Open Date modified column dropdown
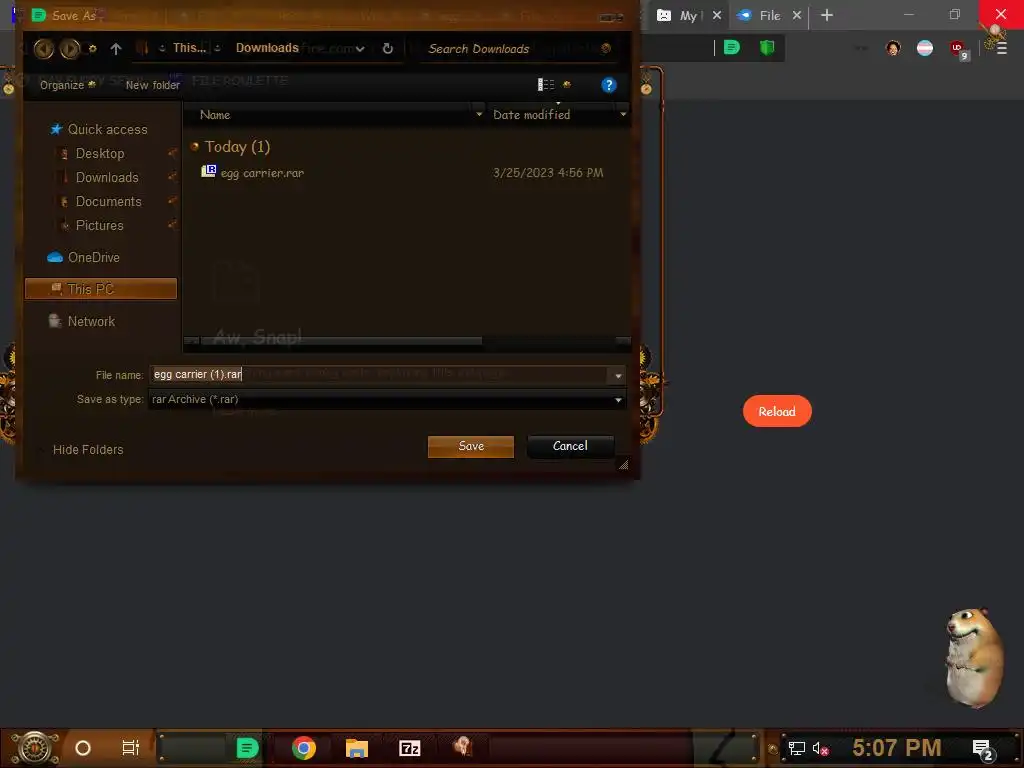Screen dimensions: 1024x768 (623, 114)
